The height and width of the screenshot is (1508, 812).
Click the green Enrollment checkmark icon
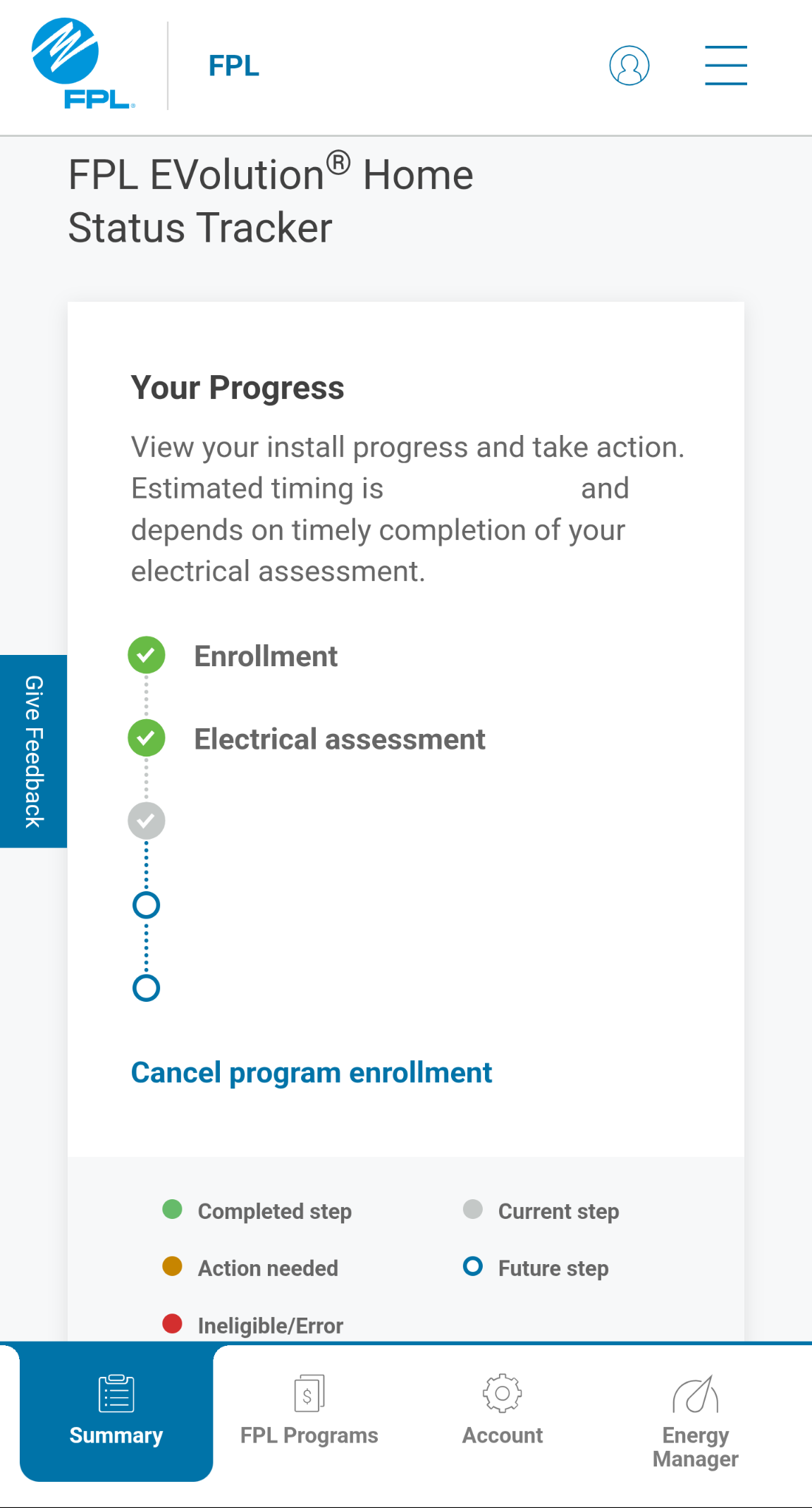click(x=147, y=655)
